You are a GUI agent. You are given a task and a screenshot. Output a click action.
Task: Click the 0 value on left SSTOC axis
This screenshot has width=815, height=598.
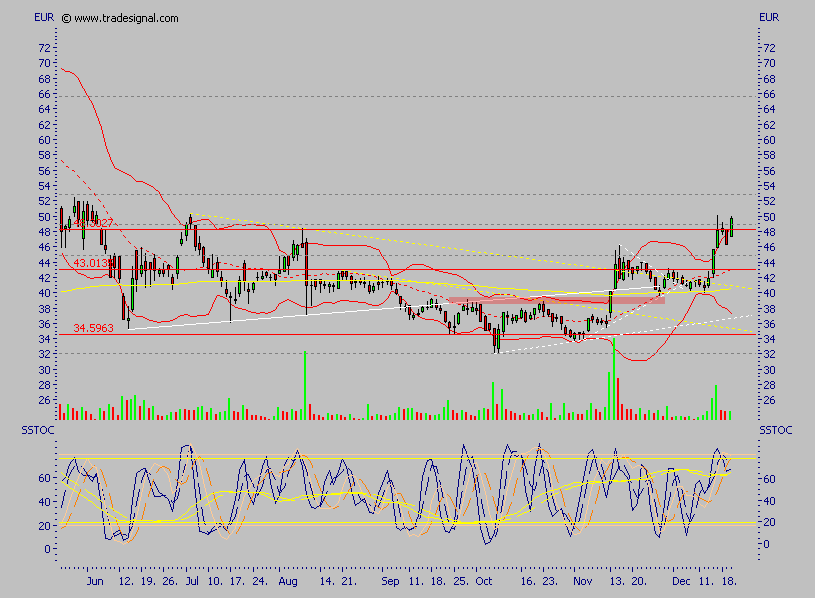47,549
